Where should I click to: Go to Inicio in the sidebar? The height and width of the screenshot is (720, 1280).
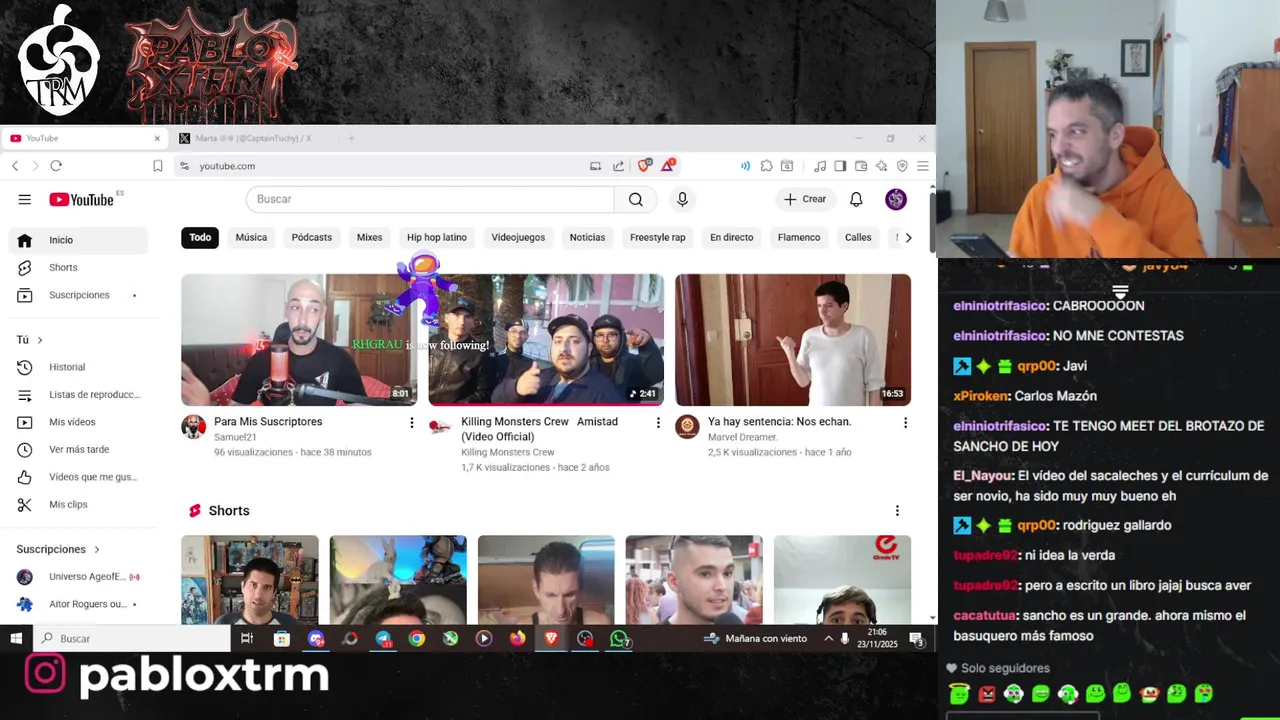pos(78,240)
